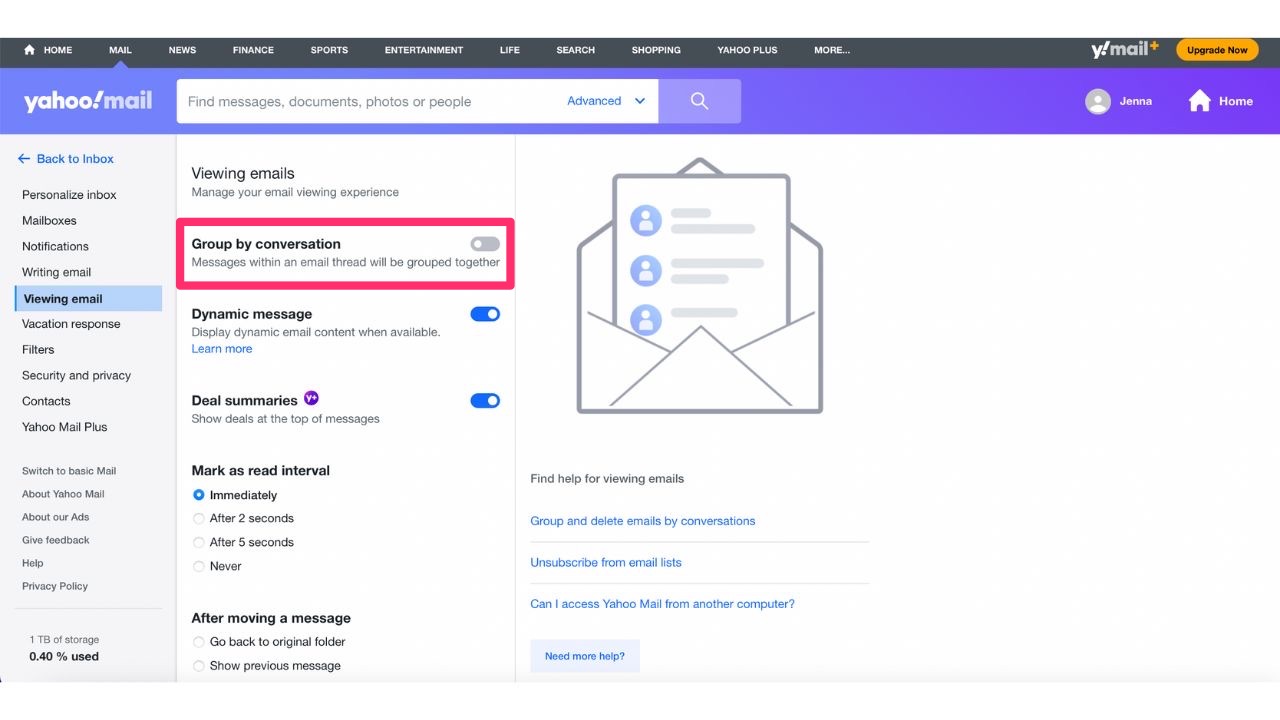Open Filters settings
The height and width of the screenshot is (720, 1280).
(38, 350)
